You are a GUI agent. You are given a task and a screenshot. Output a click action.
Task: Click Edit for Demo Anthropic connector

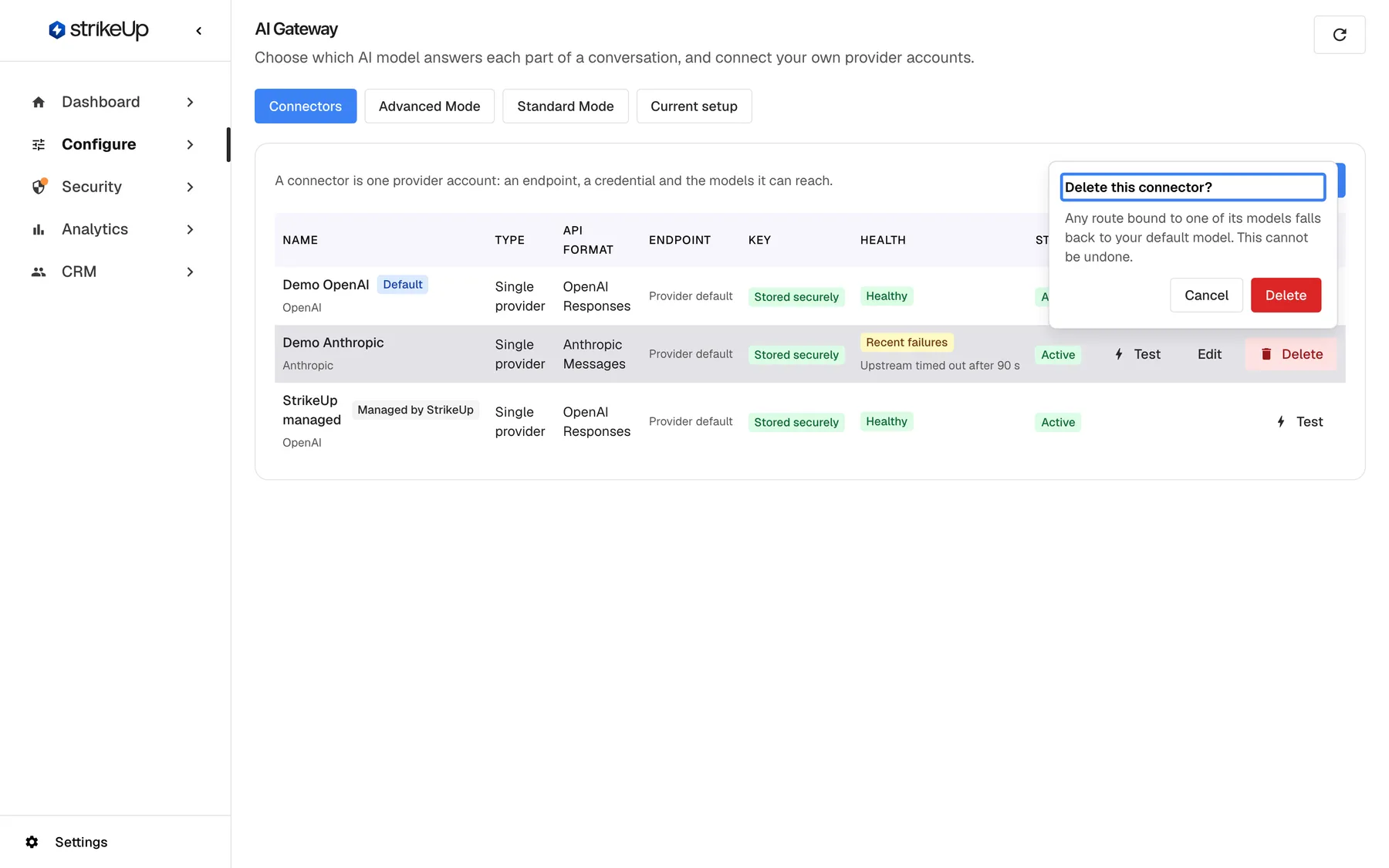tap(1209, 354)
